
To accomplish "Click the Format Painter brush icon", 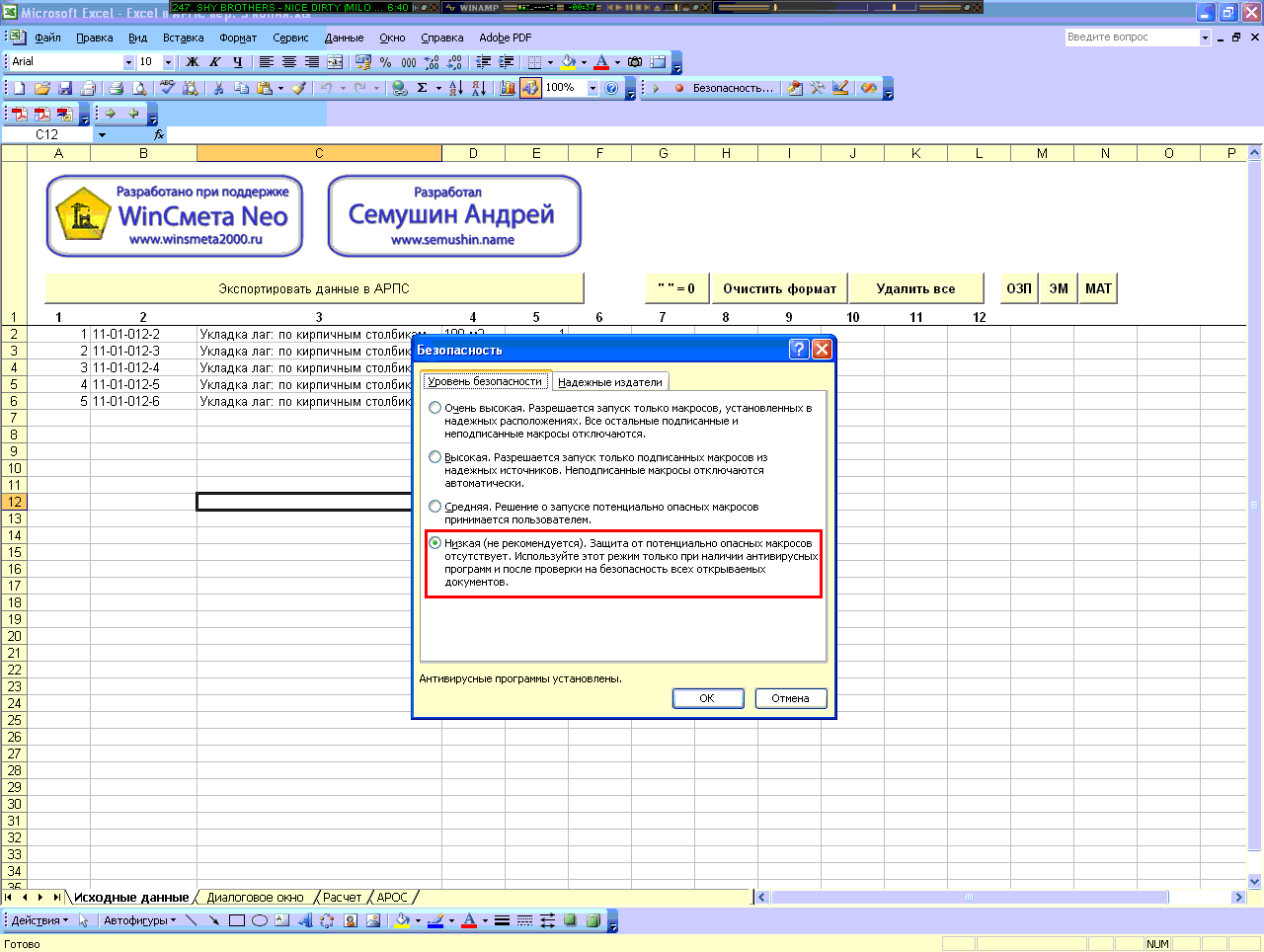I will pyautogui.click(x=298, y=88).
